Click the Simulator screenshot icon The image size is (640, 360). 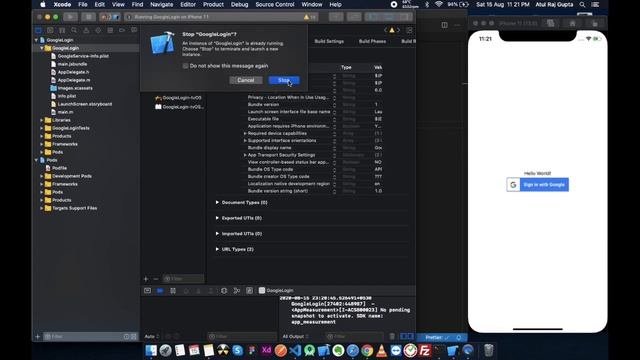[551, 24]
